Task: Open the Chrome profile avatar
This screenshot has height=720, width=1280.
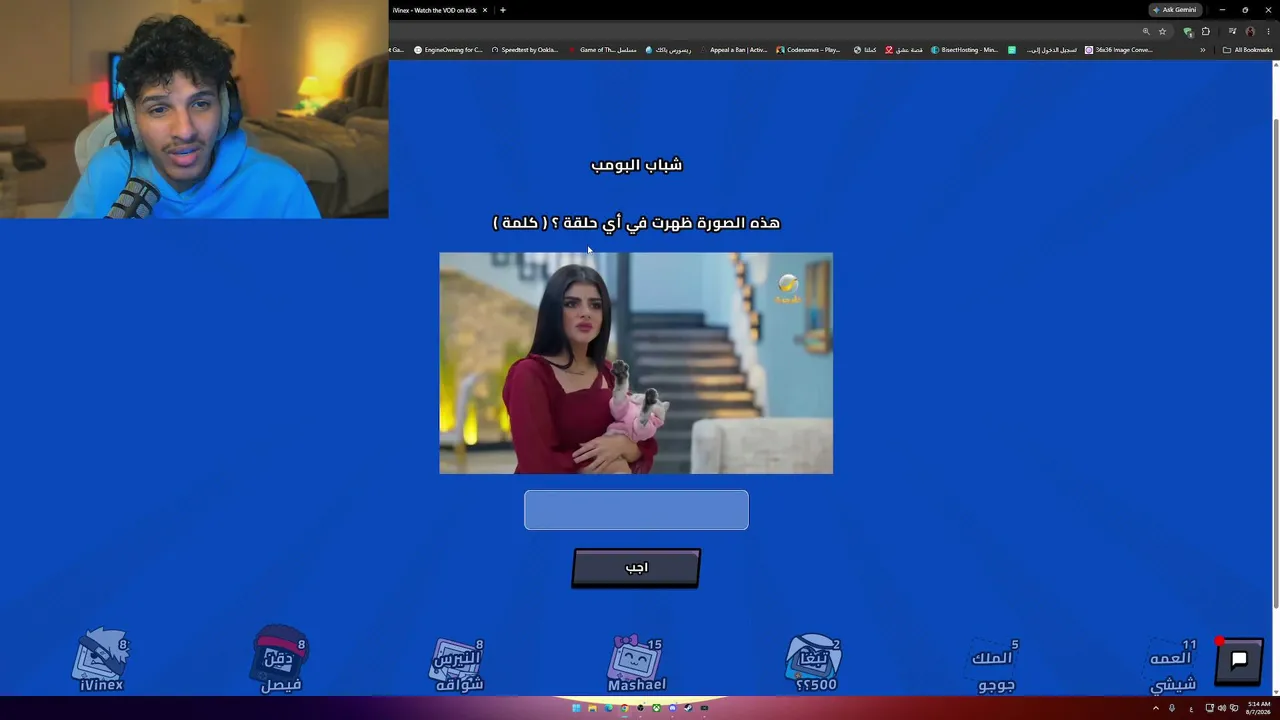Action: (1250, 31)
